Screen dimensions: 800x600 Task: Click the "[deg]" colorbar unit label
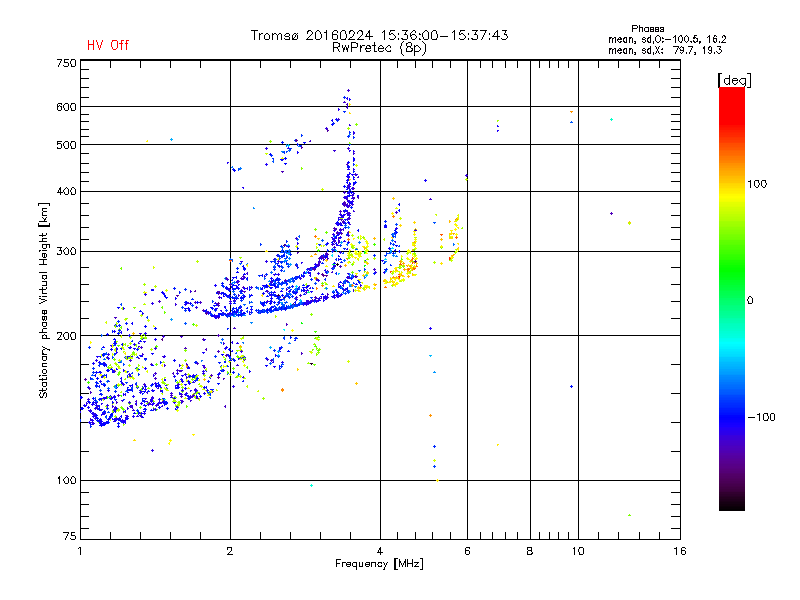[734, 80]
